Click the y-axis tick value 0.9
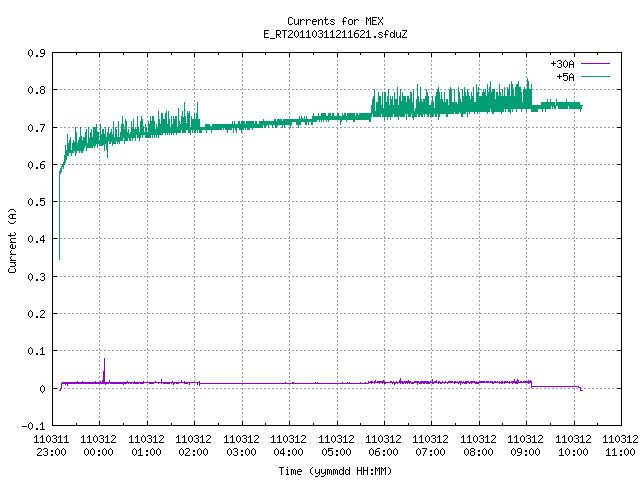The width and height of the screenshot is (640, 480). point(37,53)
